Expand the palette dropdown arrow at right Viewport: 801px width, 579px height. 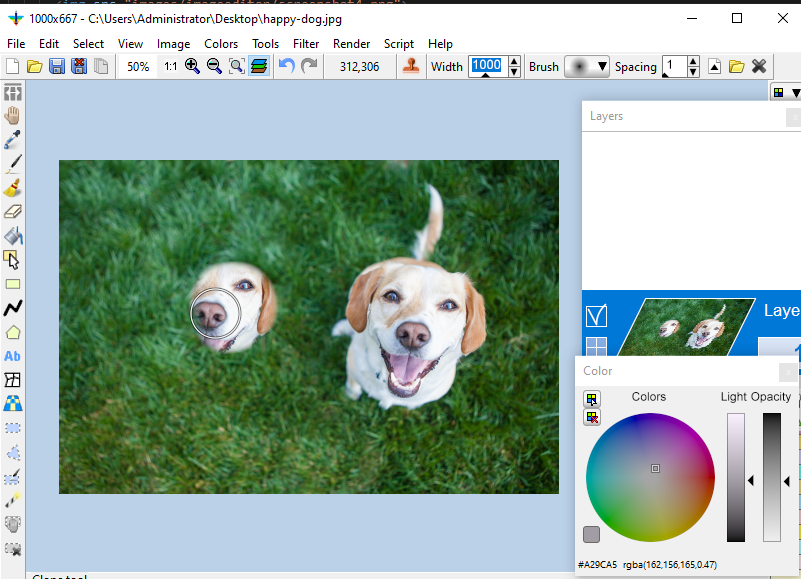[x=795, y=93]
